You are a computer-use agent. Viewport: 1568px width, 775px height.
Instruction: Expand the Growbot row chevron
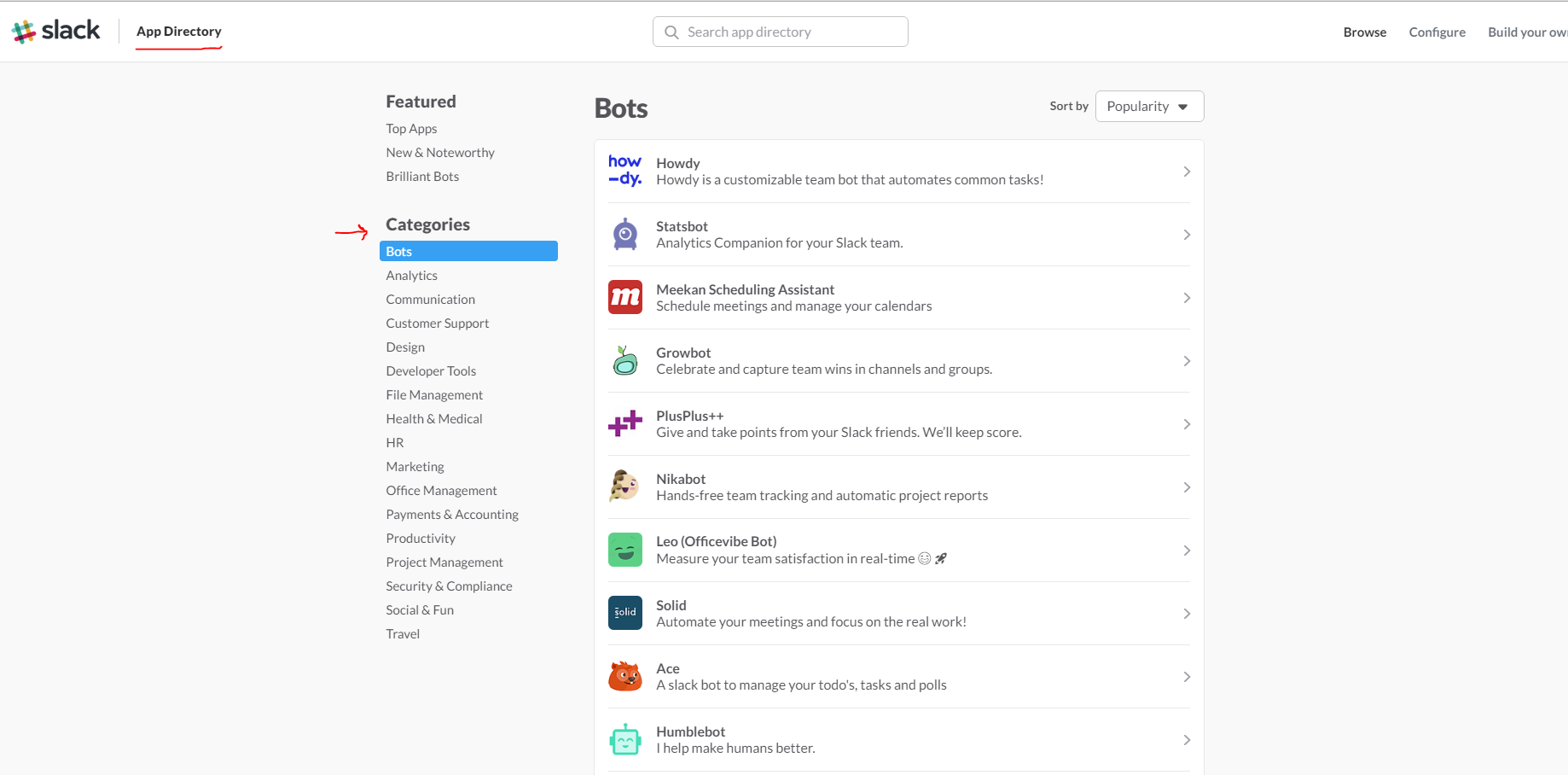point(1187,361)
